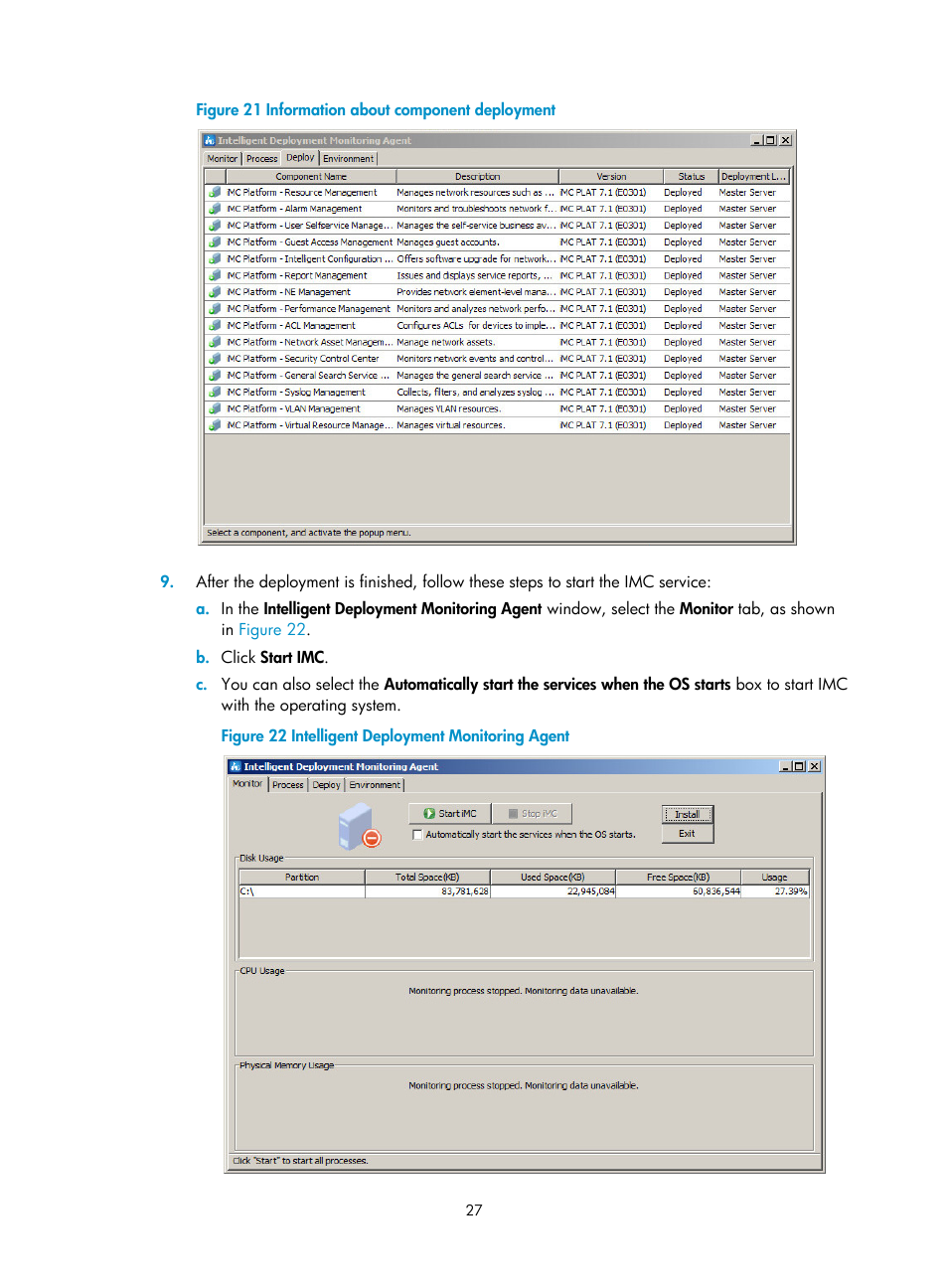This screenshot has width=948, height=1288.
Task: Select the IMC Platform - Alarm Management row name
Action: (294, 209)
